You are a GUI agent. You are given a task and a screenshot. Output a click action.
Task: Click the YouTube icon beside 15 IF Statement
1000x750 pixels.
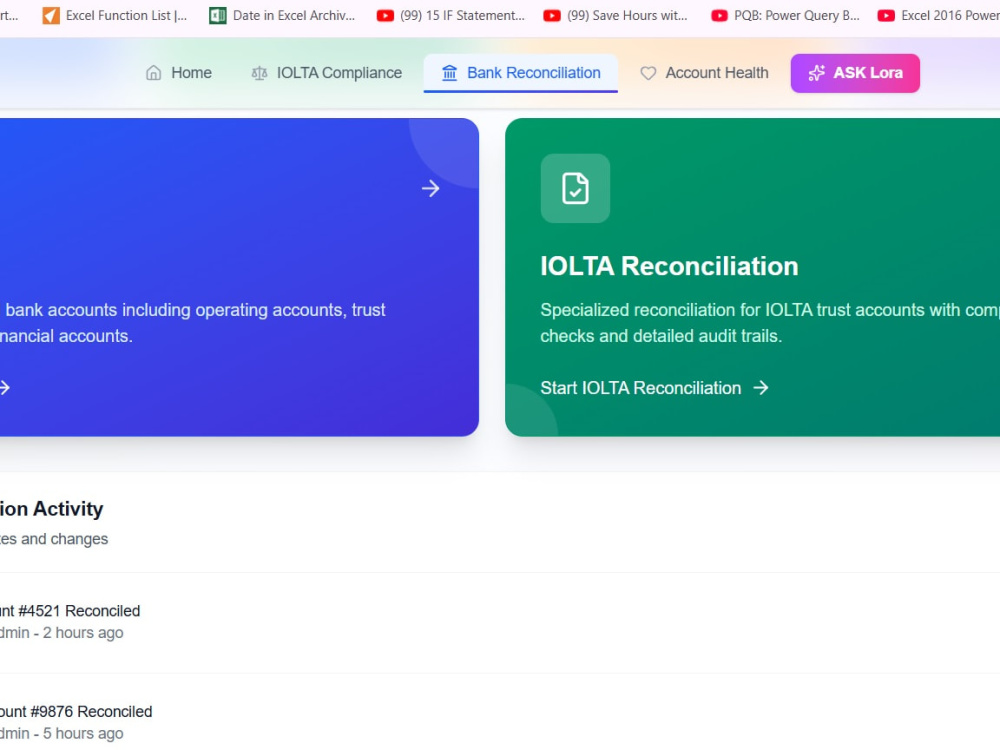(x=385, y=15)
